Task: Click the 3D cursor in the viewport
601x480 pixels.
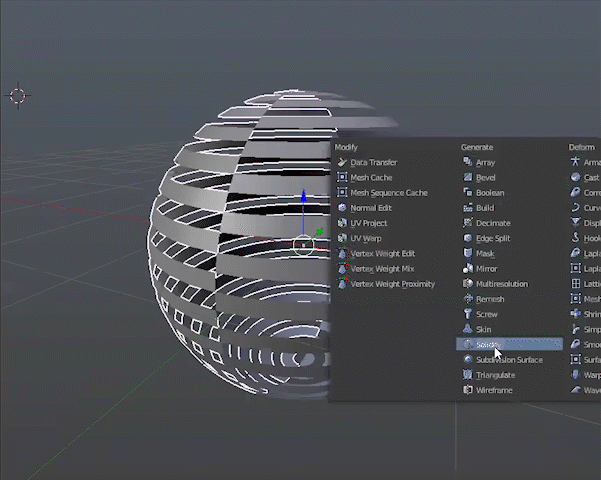Action: pyautogui.click(x=18, y=95)
